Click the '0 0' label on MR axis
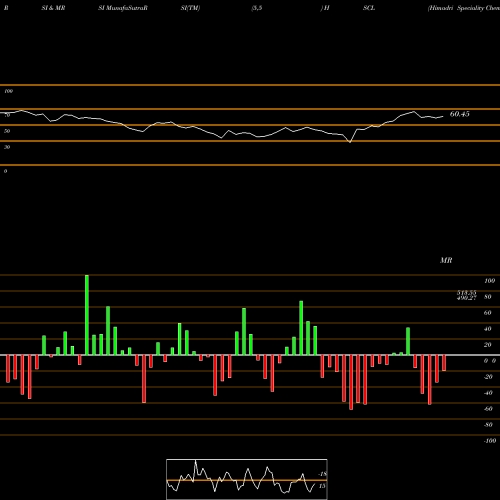The width and height of the screenshot is (500, 500). point(490,361)
